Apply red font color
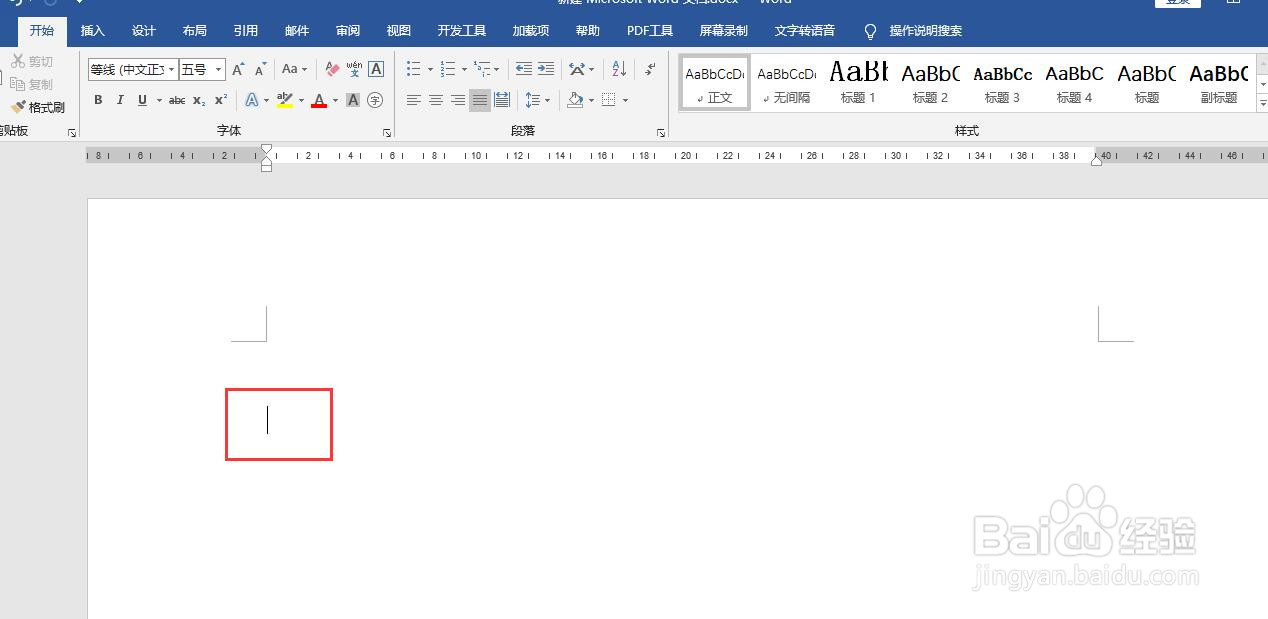The width and height of the screenshot is (1268, 619). (x=319, y=100)
